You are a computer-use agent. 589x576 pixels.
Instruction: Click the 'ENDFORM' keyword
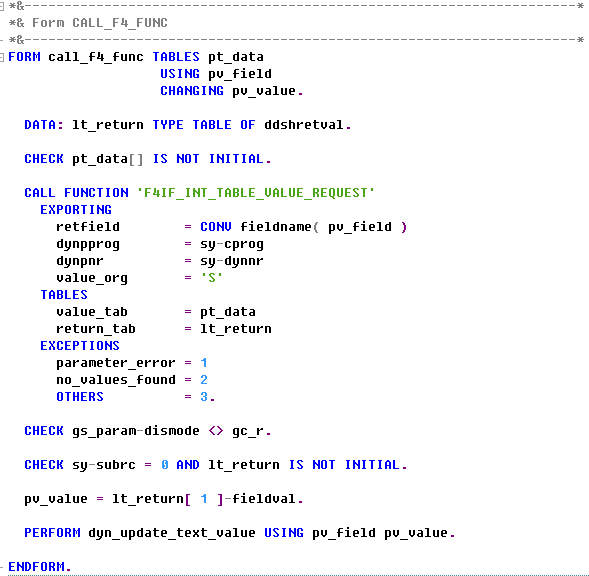pos(36,567)
